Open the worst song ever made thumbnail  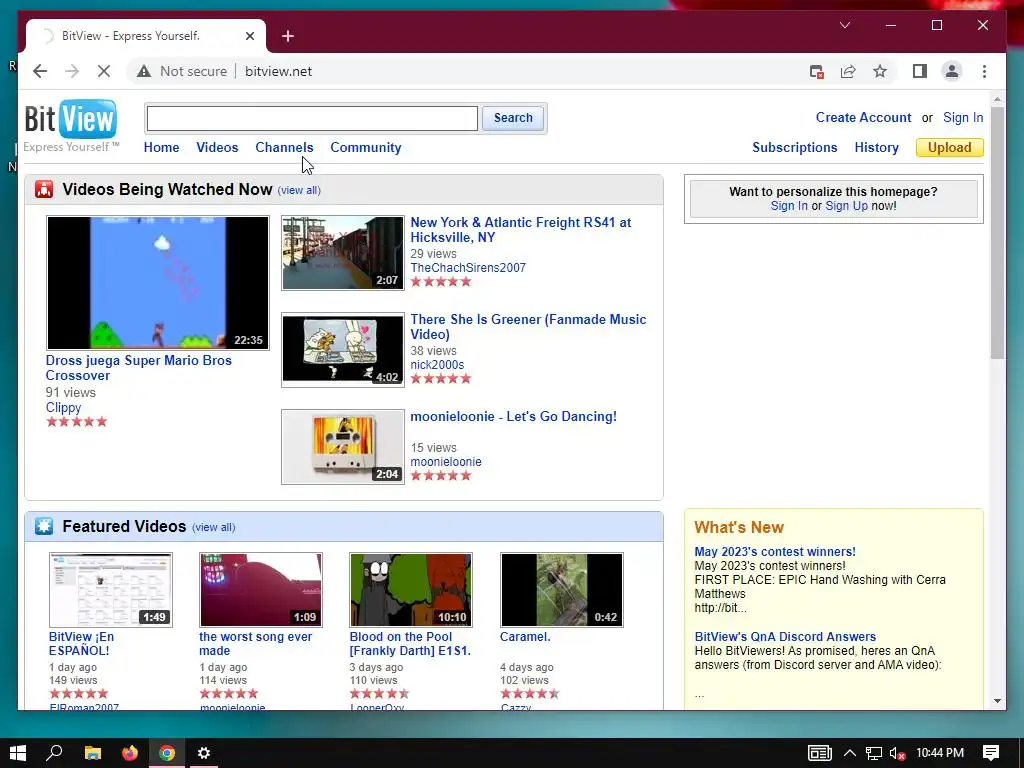[261, 590]
